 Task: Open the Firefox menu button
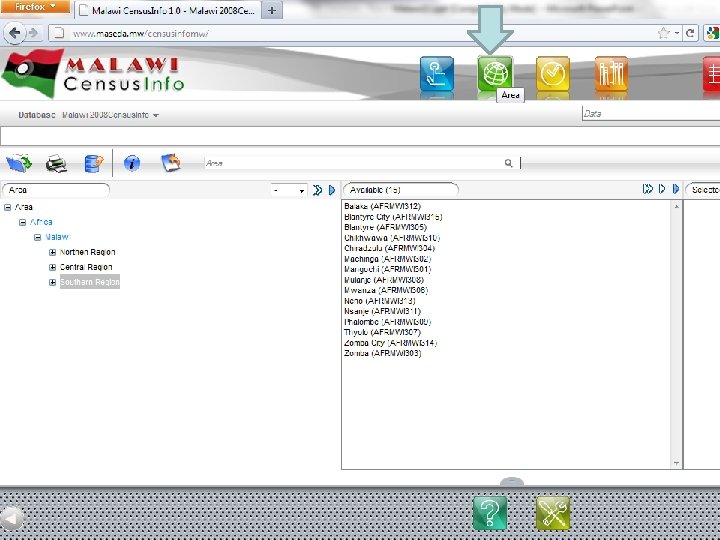(35, 6)
